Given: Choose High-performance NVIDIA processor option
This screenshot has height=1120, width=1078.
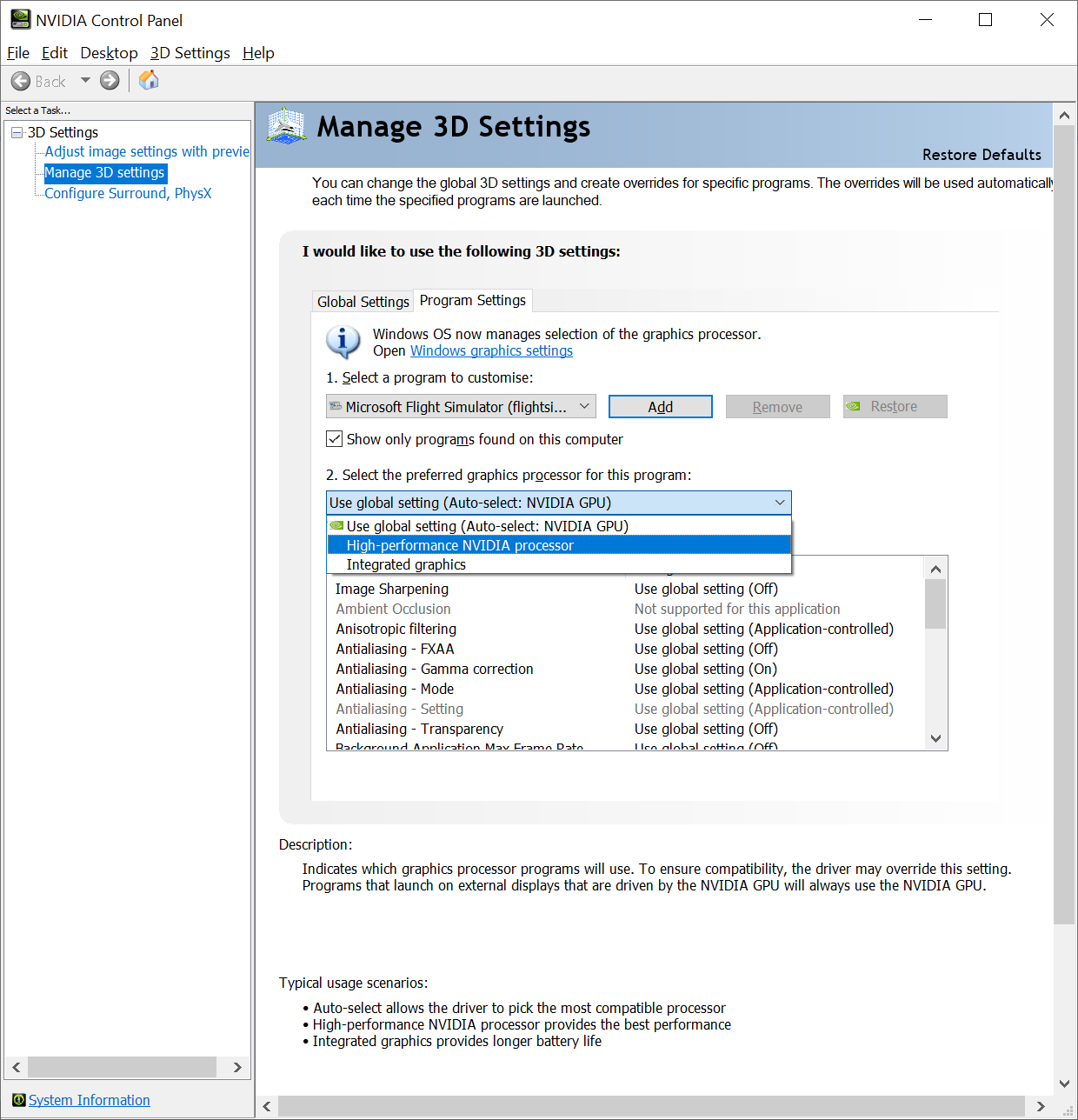Looking at the screenshot, I should 559,545.
